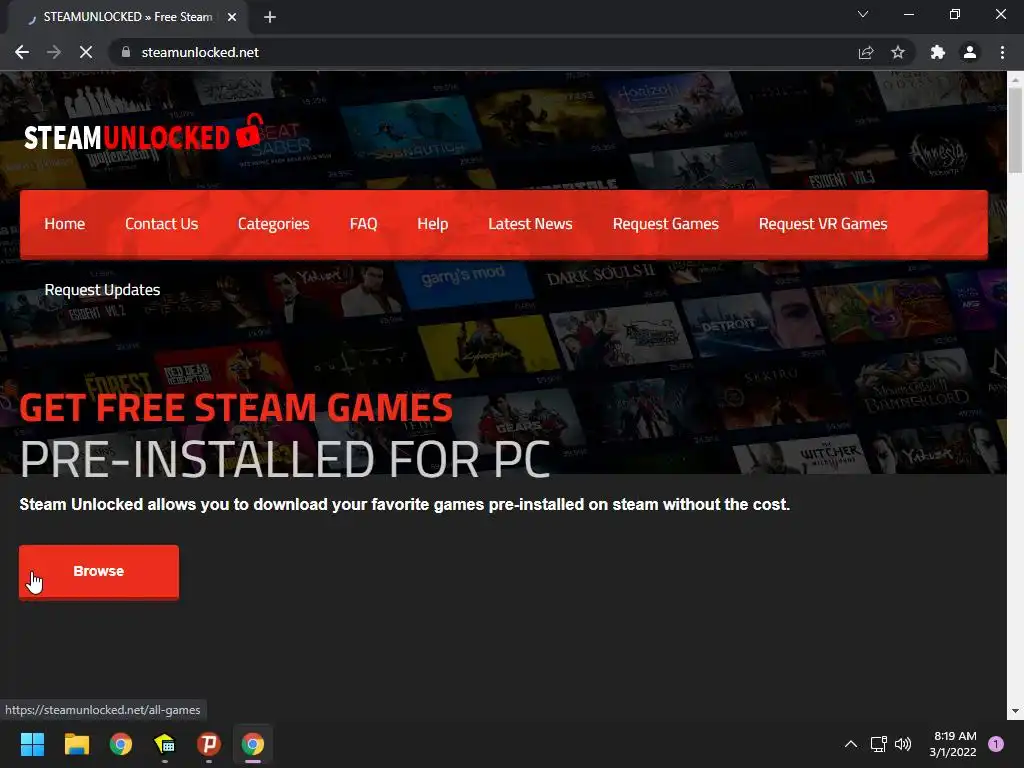Open Chrome three-dot menu
Screen dimensions: 1024x768
[1002, 52]
